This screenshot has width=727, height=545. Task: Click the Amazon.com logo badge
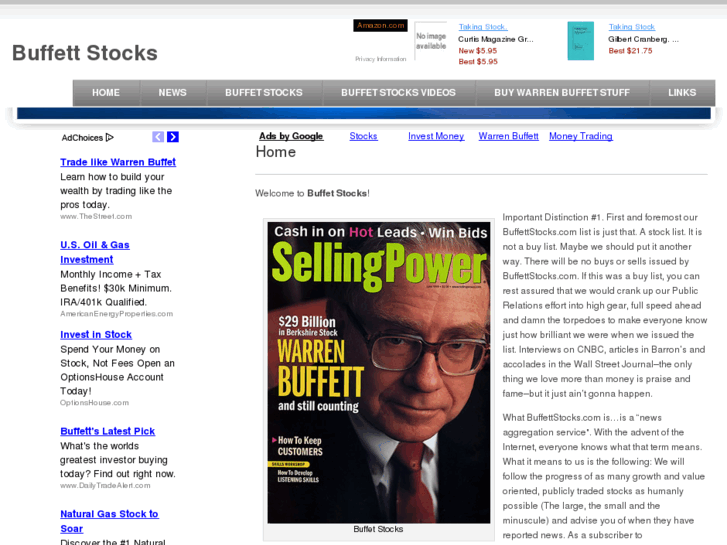(x=380, y=26)
